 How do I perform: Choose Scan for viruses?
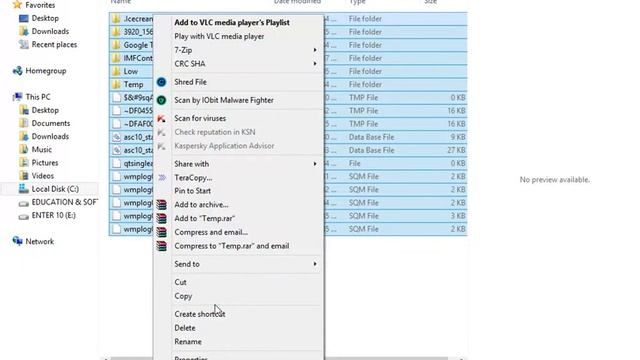200,118
